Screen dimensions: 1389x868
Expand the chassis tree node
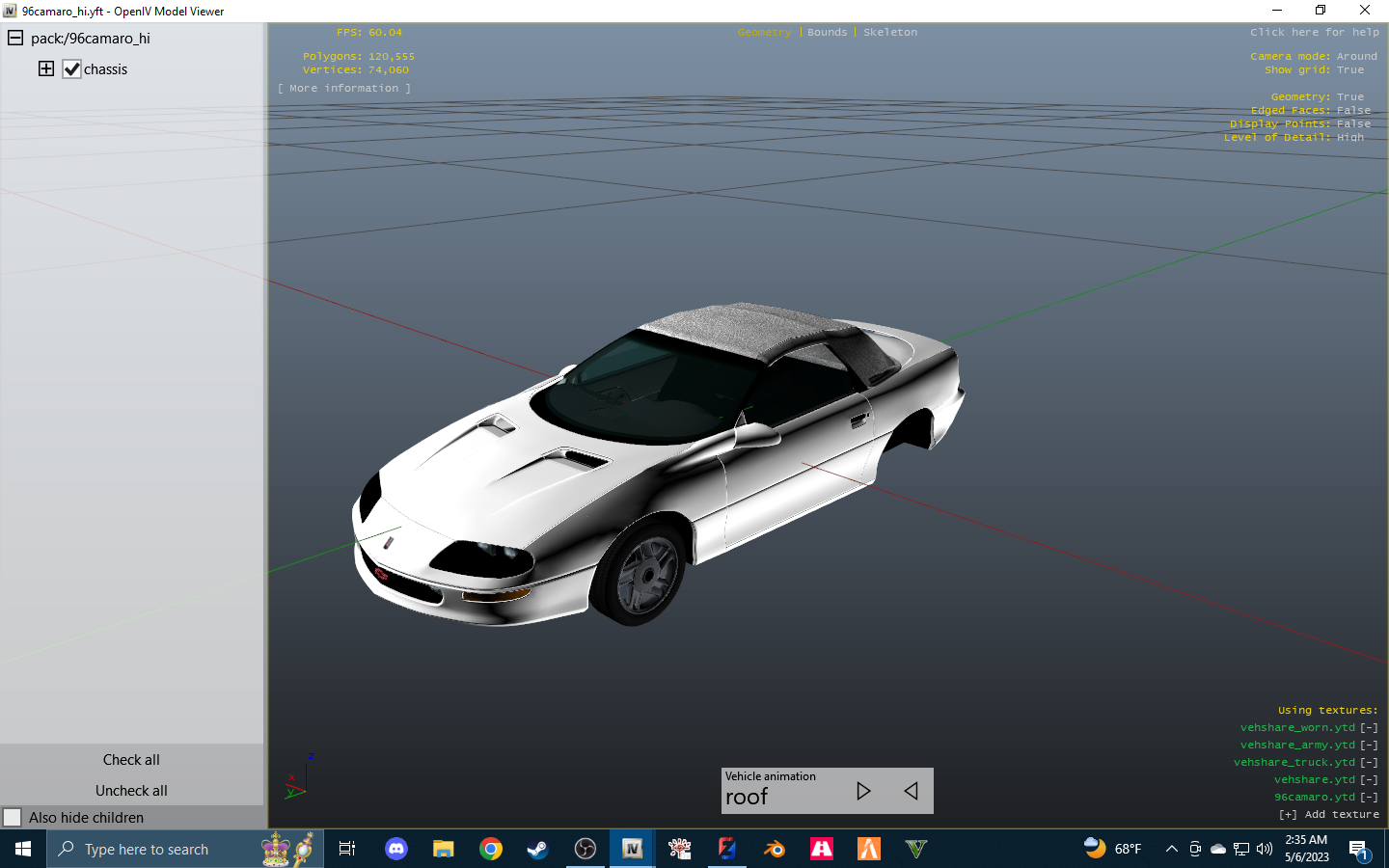[46, 68]
